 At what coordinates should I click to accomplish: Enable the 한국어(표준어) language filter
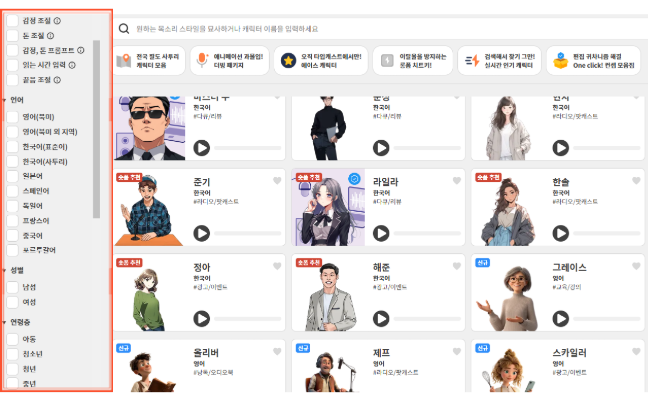point(12,147)
